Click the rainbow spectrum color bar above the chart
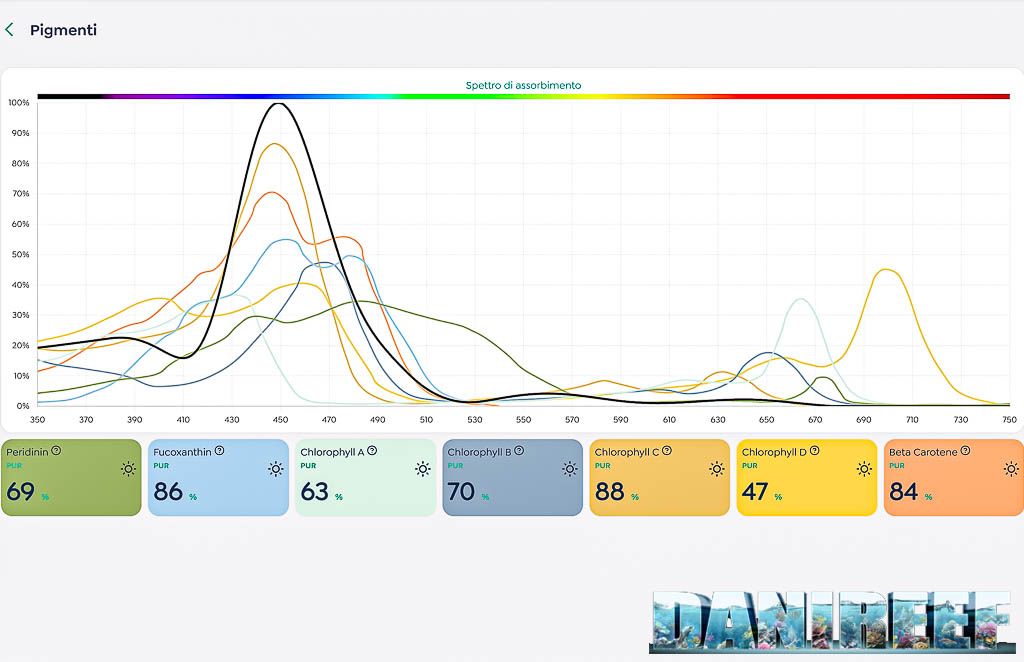Viewport: 1024px width, 662px height. tap(523, 97)
